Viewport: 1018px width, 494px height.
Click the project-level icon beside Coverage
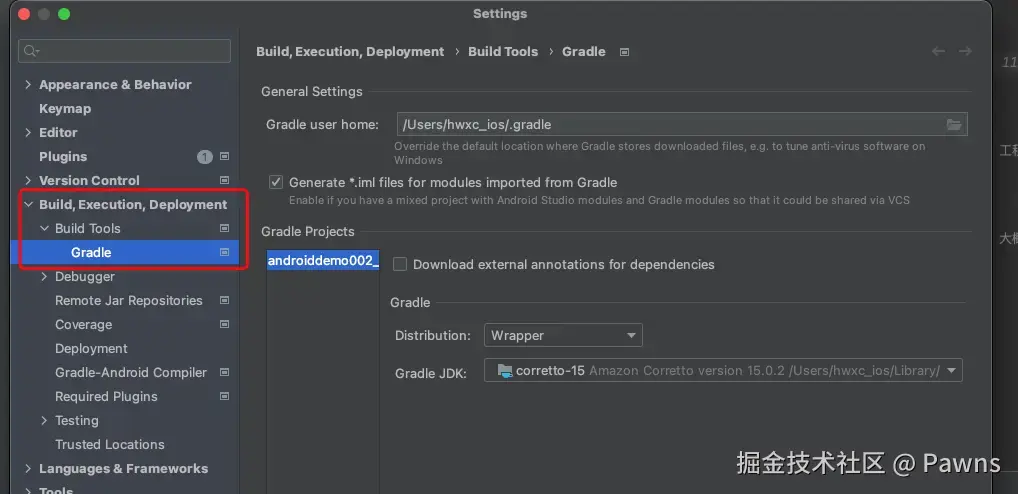[x=225, y=325]
